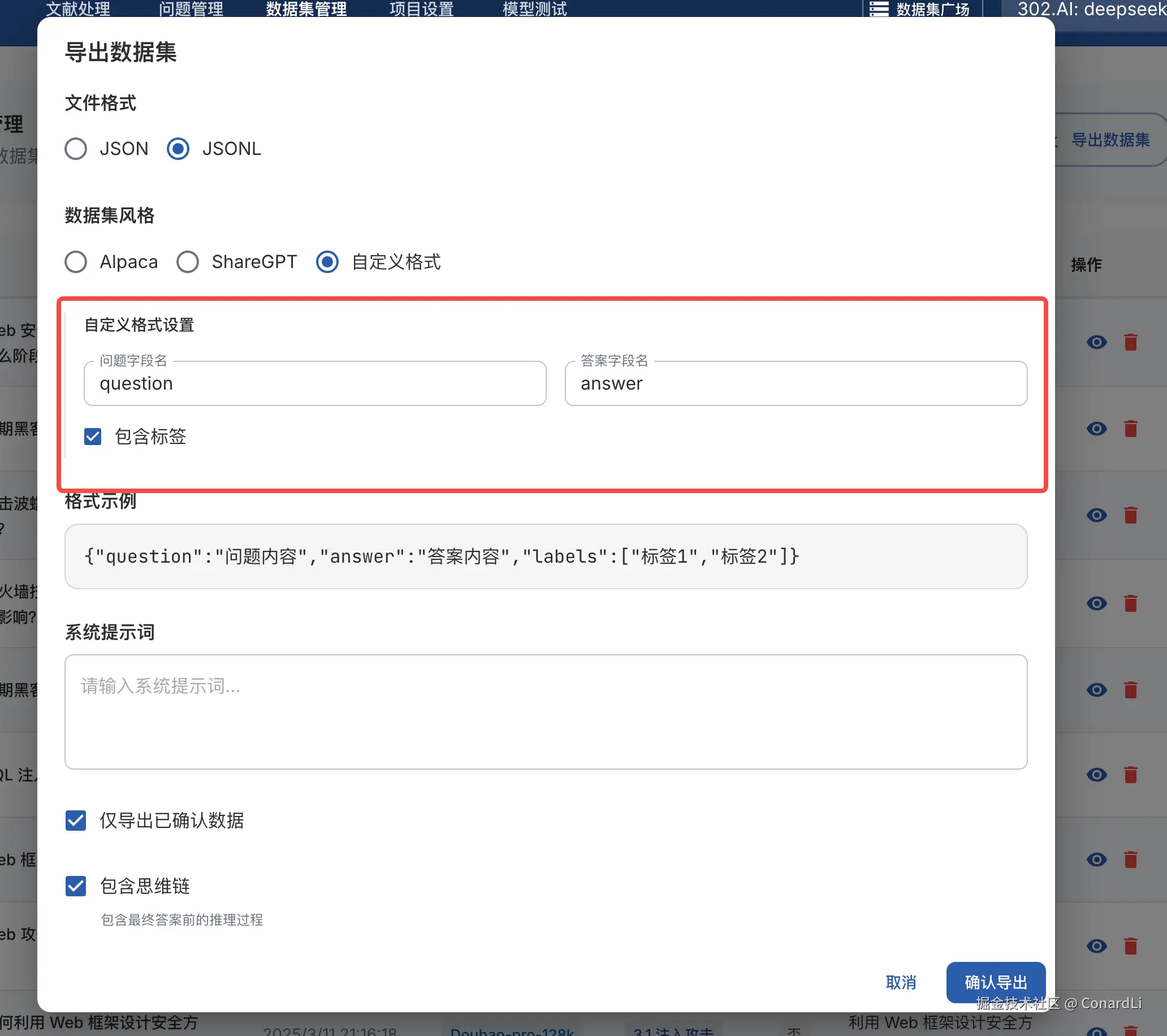This screenshot has width=1167, height=1036.
Task: Uncheck the 包含标签 checkbox
Action: [x=93, y=437]
